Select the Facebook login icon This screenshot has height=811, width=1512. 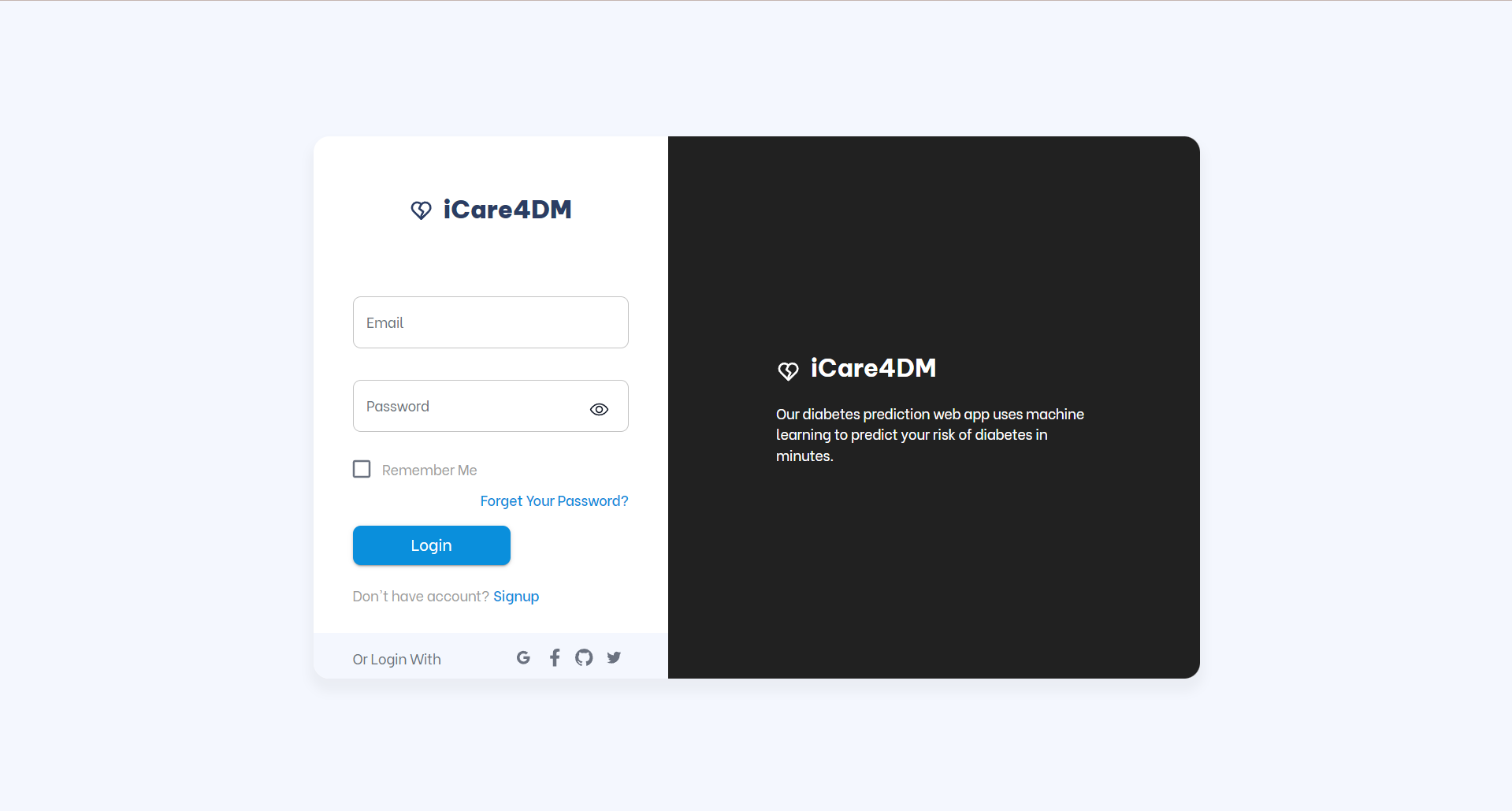(x=554, y=657)
